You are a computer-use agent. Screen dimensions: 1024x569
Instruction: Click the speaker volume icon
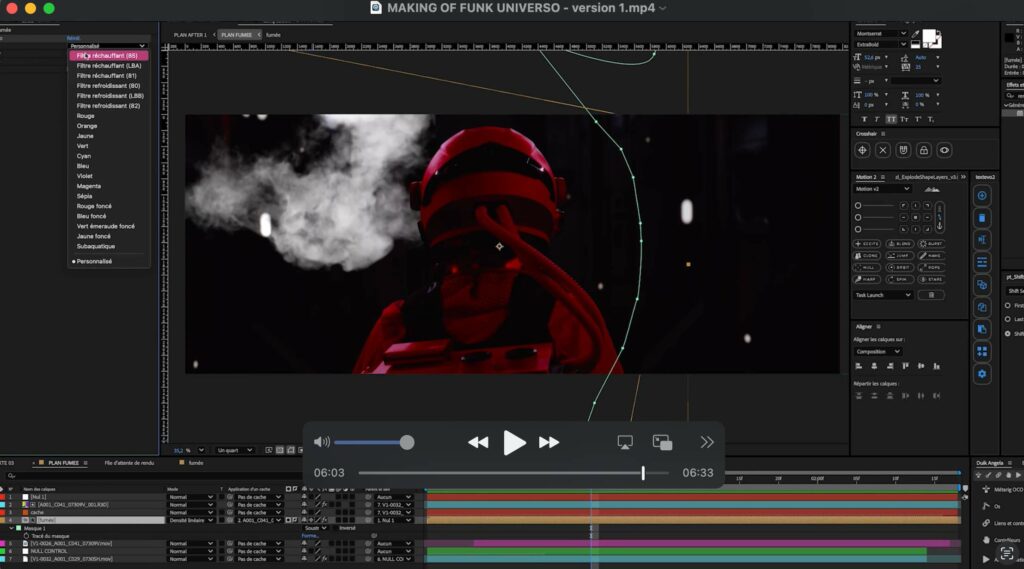[322, 442]
